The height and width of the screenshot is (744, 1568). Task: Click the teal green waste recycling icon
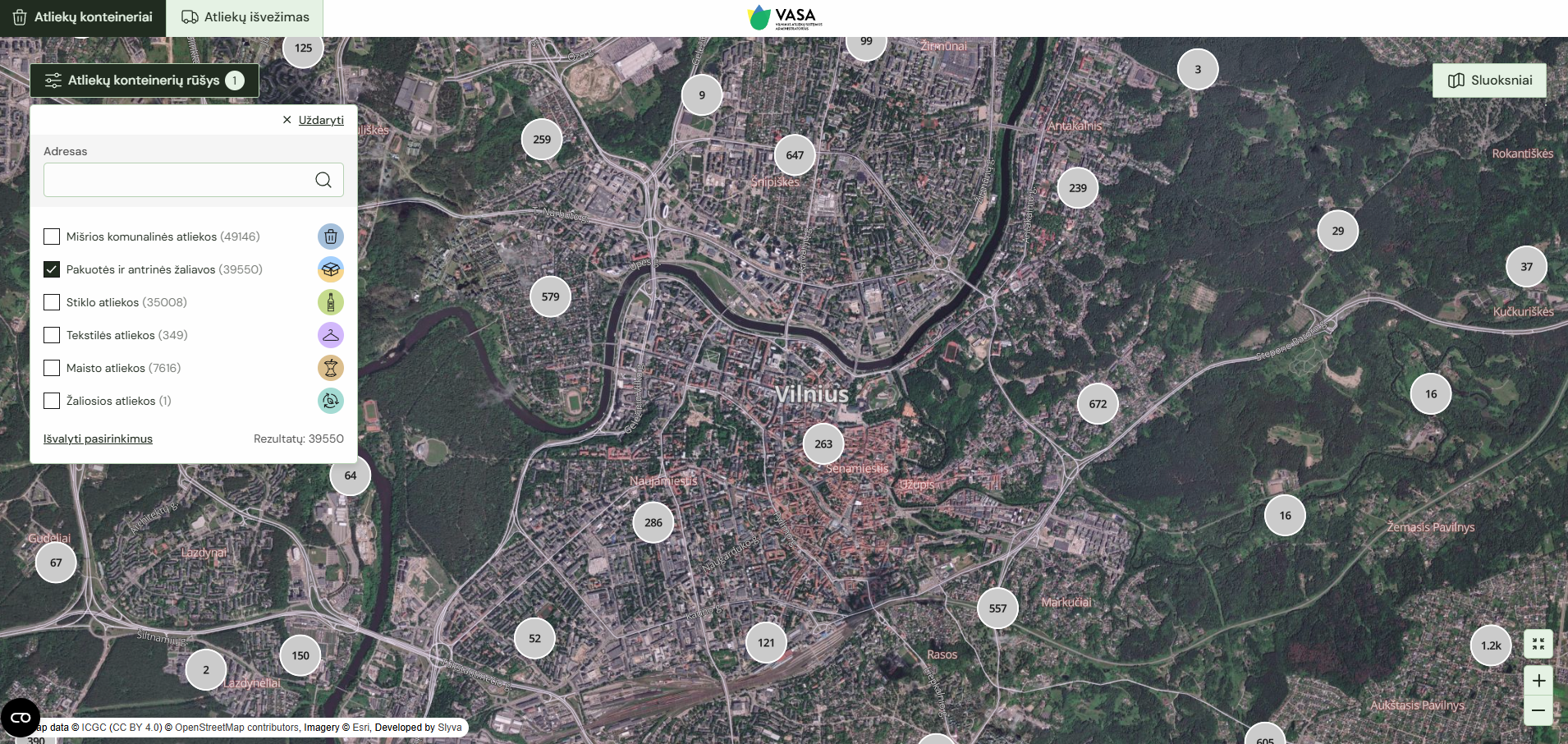click(x=330, y=401)
